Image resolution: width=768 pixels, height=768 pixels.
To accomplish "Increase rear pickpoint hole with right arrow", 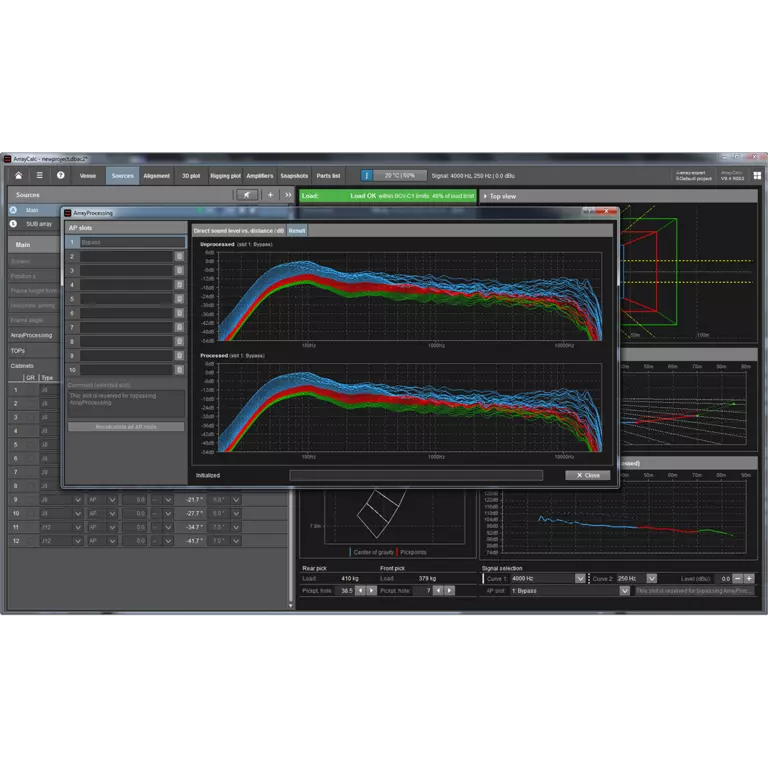I will coord(372,591).
